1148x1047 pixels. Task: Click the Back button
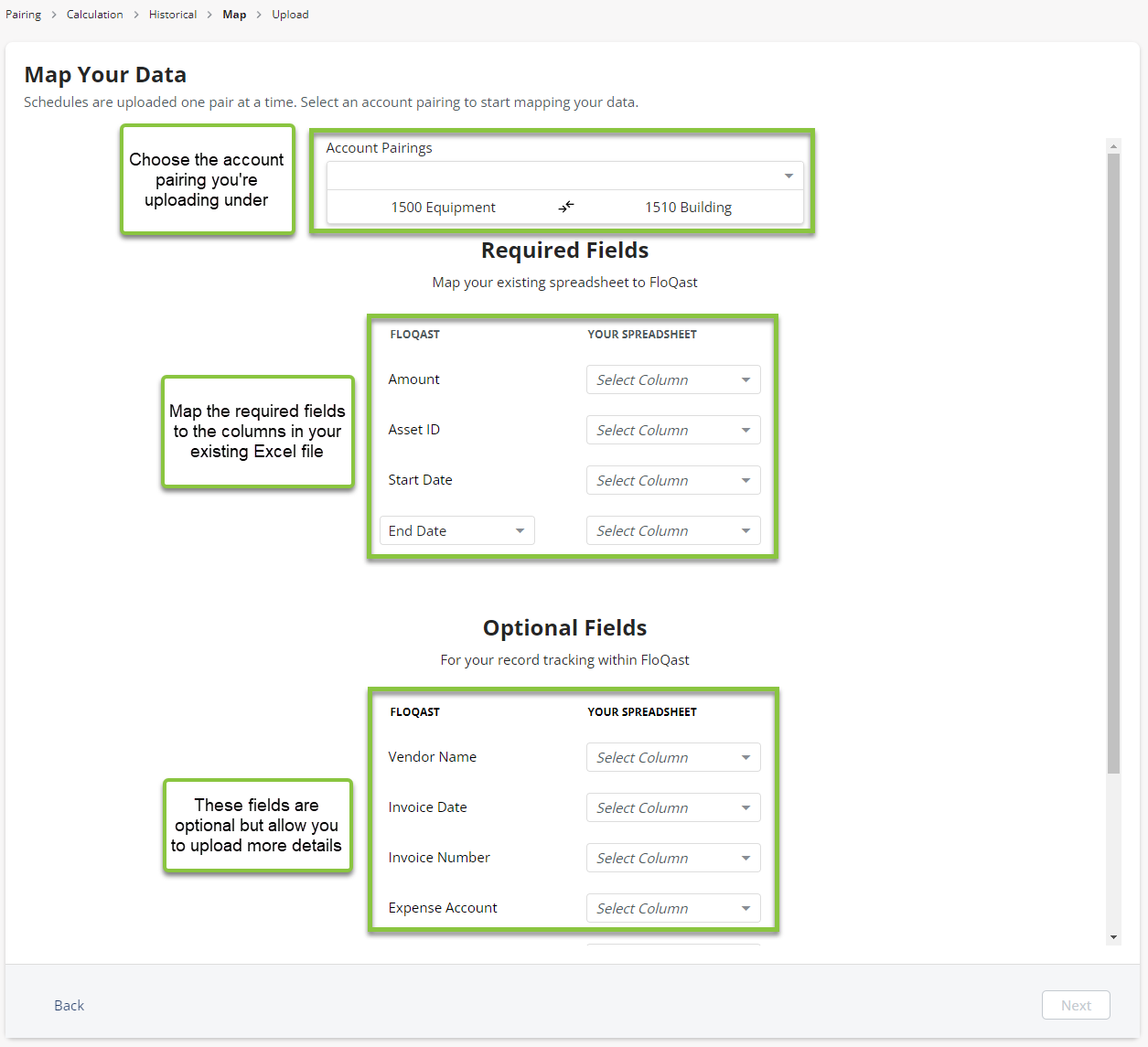[x=70, y=1006]
